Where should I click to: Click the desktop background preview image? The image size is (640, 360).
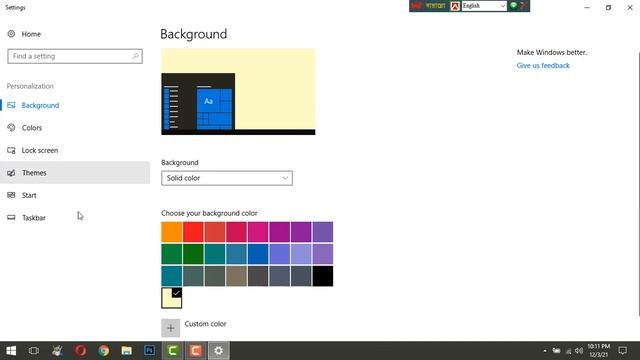(238, 92)
